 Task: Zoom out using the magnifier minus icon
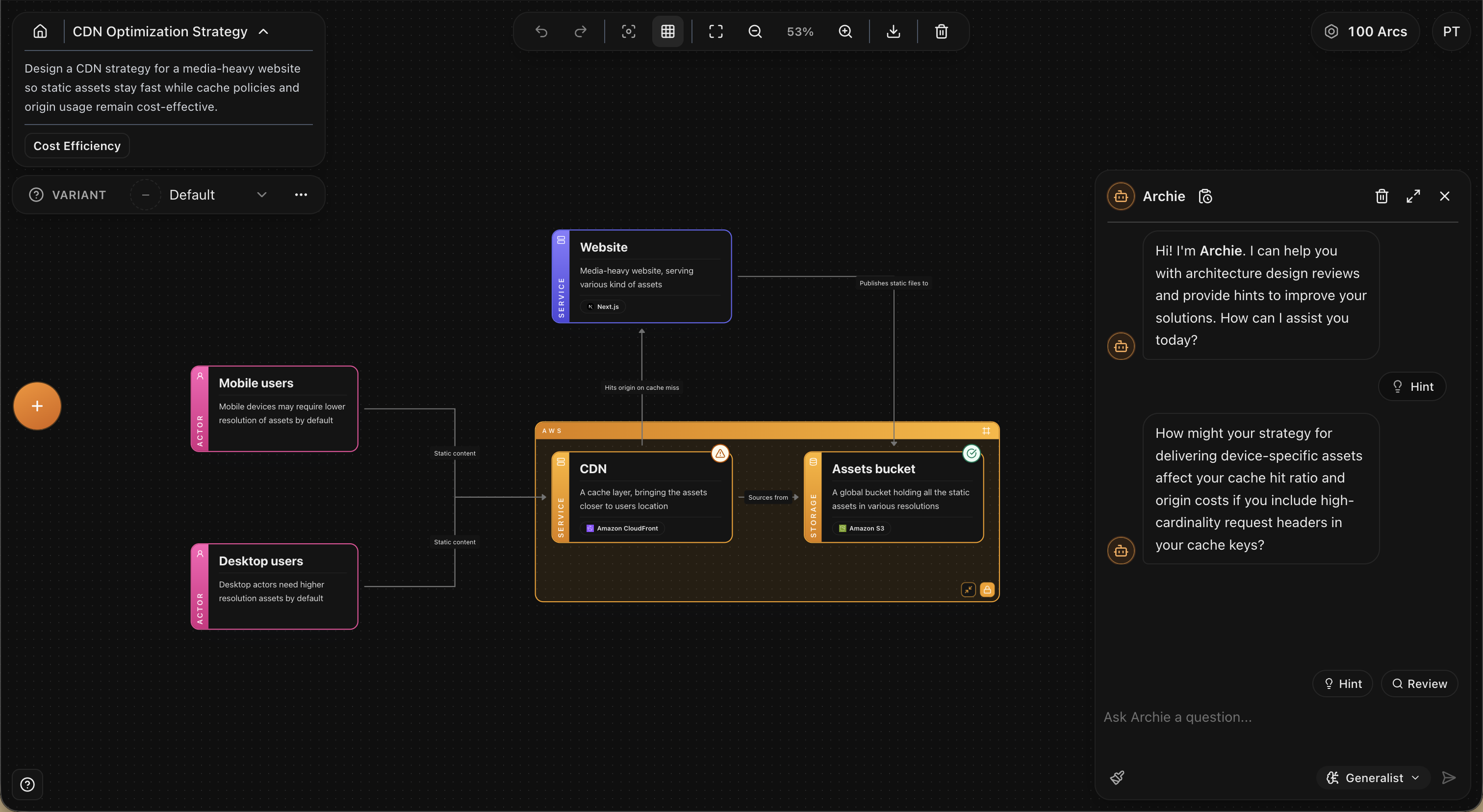coord(755,31)
